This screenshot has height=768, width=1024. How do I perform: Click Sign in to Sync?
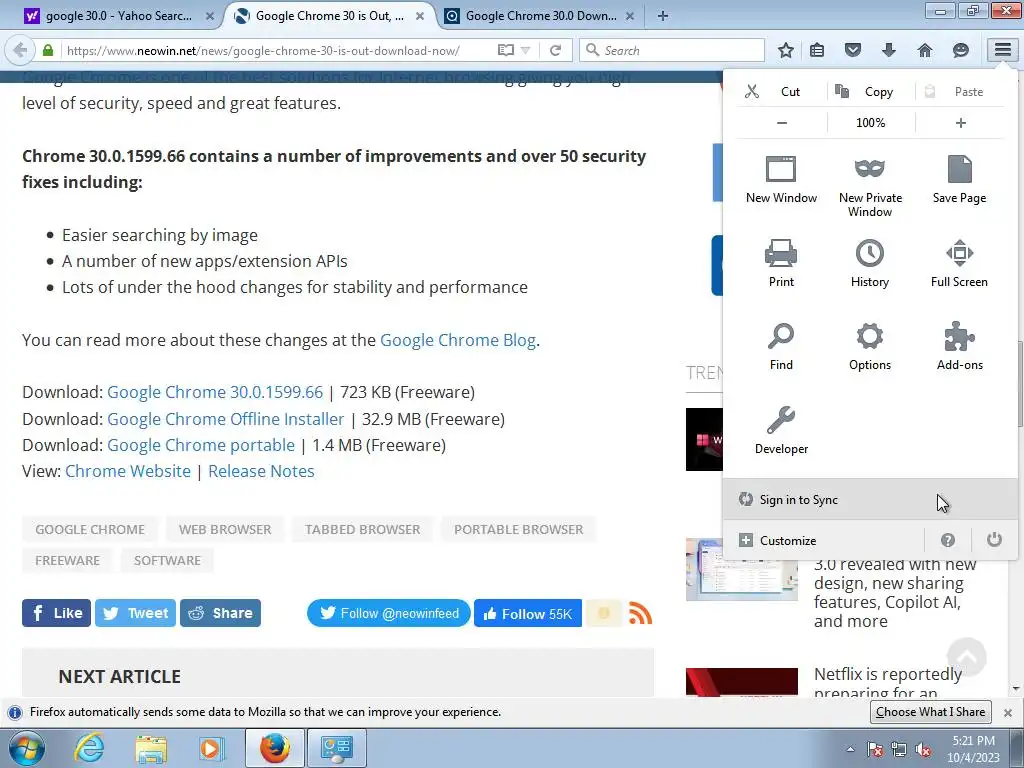(x=870, y=500)
